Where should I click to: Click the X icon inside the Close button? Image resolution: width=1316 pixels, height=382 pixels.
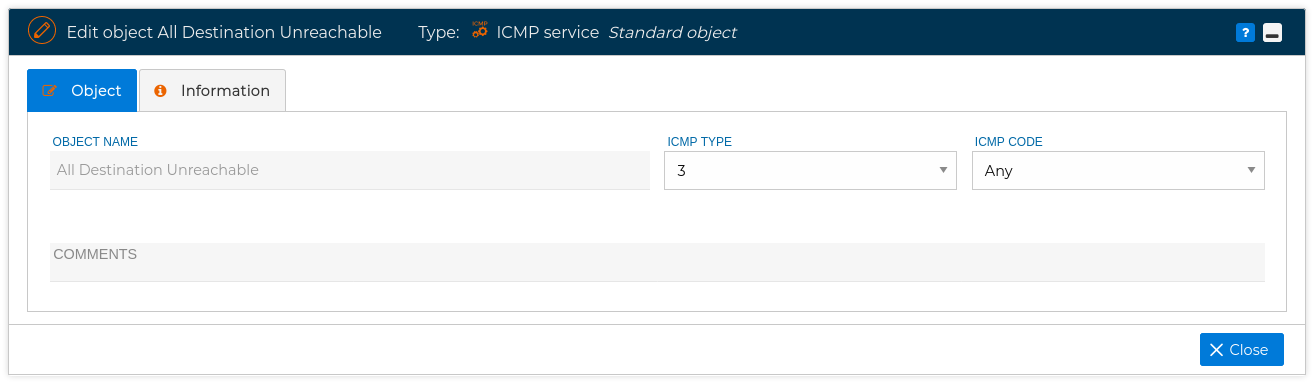click(1216, 350)
